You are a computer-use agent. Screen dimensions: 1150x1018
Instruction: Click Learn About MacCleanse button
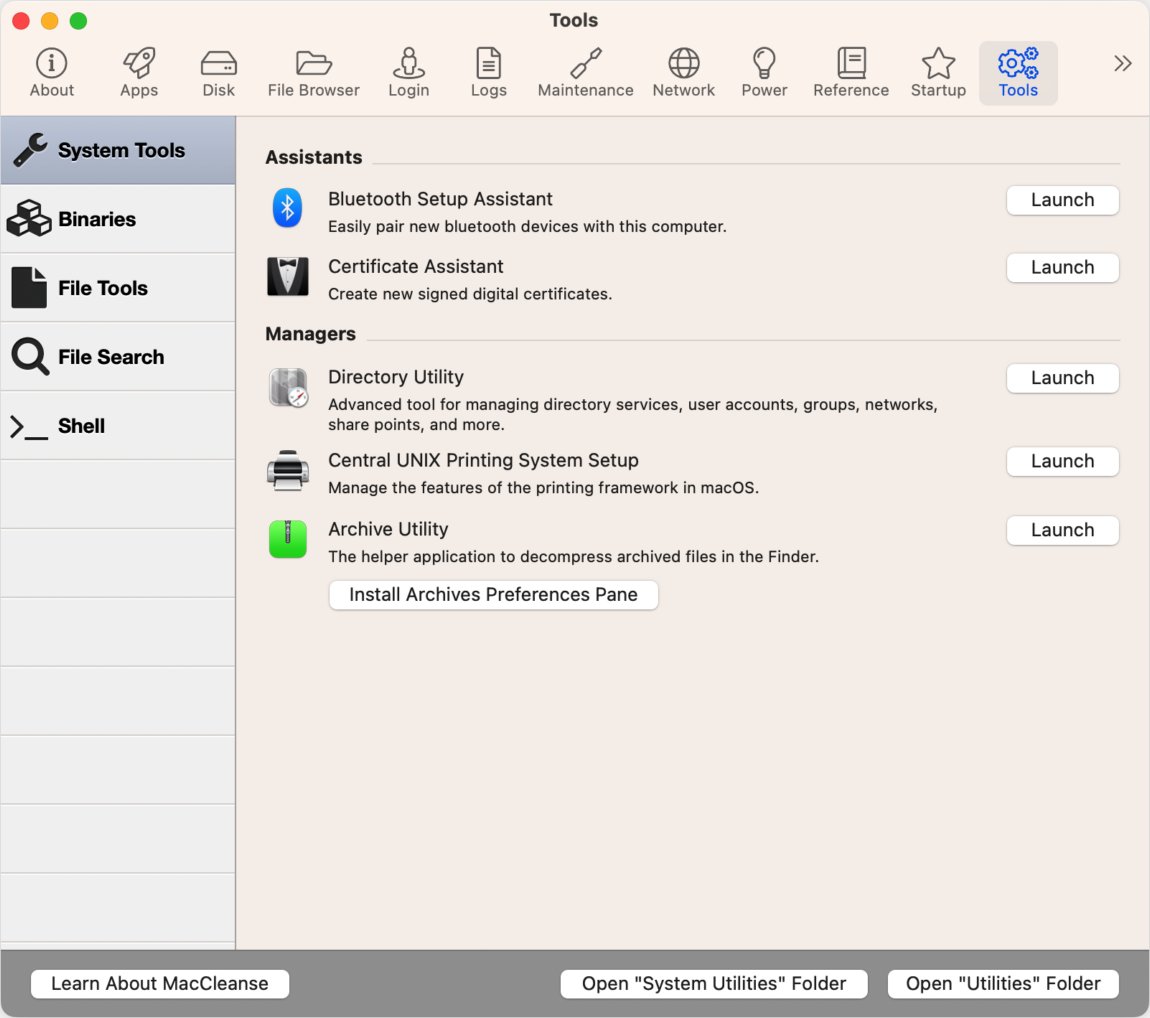(x=160, y=984)
